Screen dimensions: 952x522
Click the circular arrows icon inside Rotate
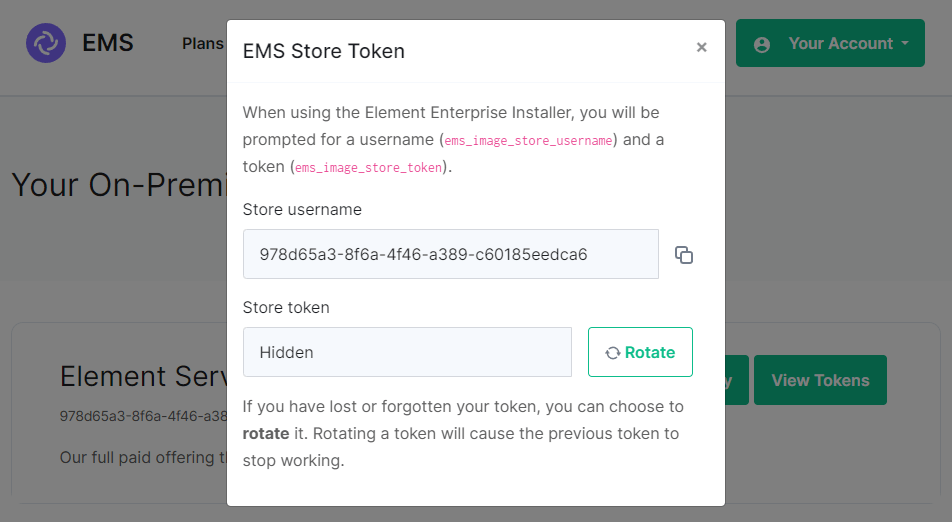(613, 353)
